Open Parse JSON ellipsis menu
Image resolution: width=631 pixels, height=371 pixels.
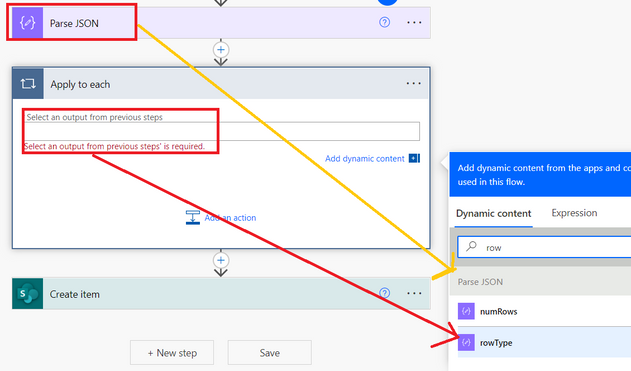coord(414,23)
